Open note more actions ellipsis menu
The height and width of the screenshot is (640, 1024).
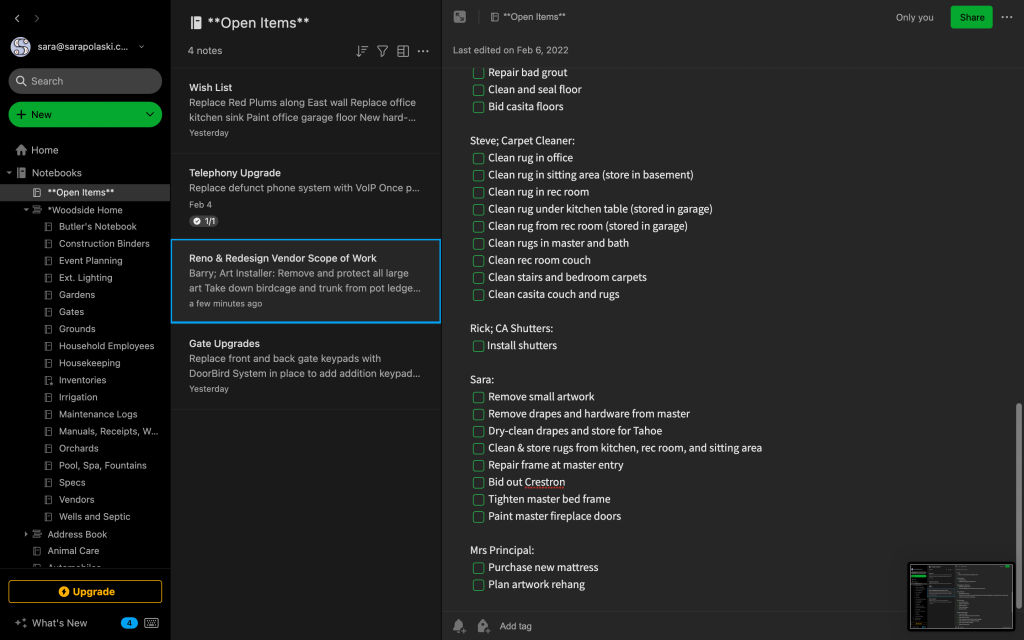tap(1006, 17)
